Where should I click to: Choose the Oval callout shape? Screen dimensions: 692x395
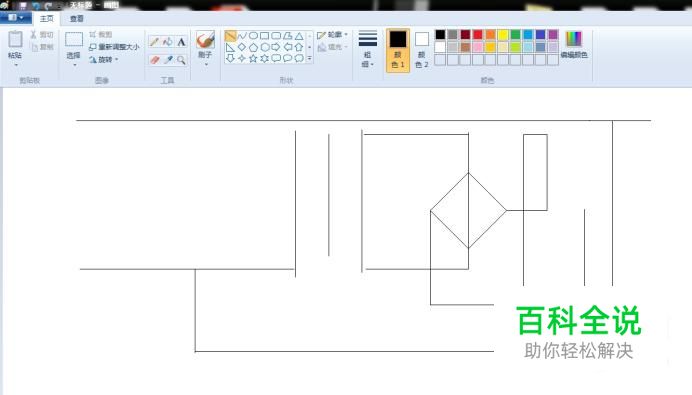[288, 58]
